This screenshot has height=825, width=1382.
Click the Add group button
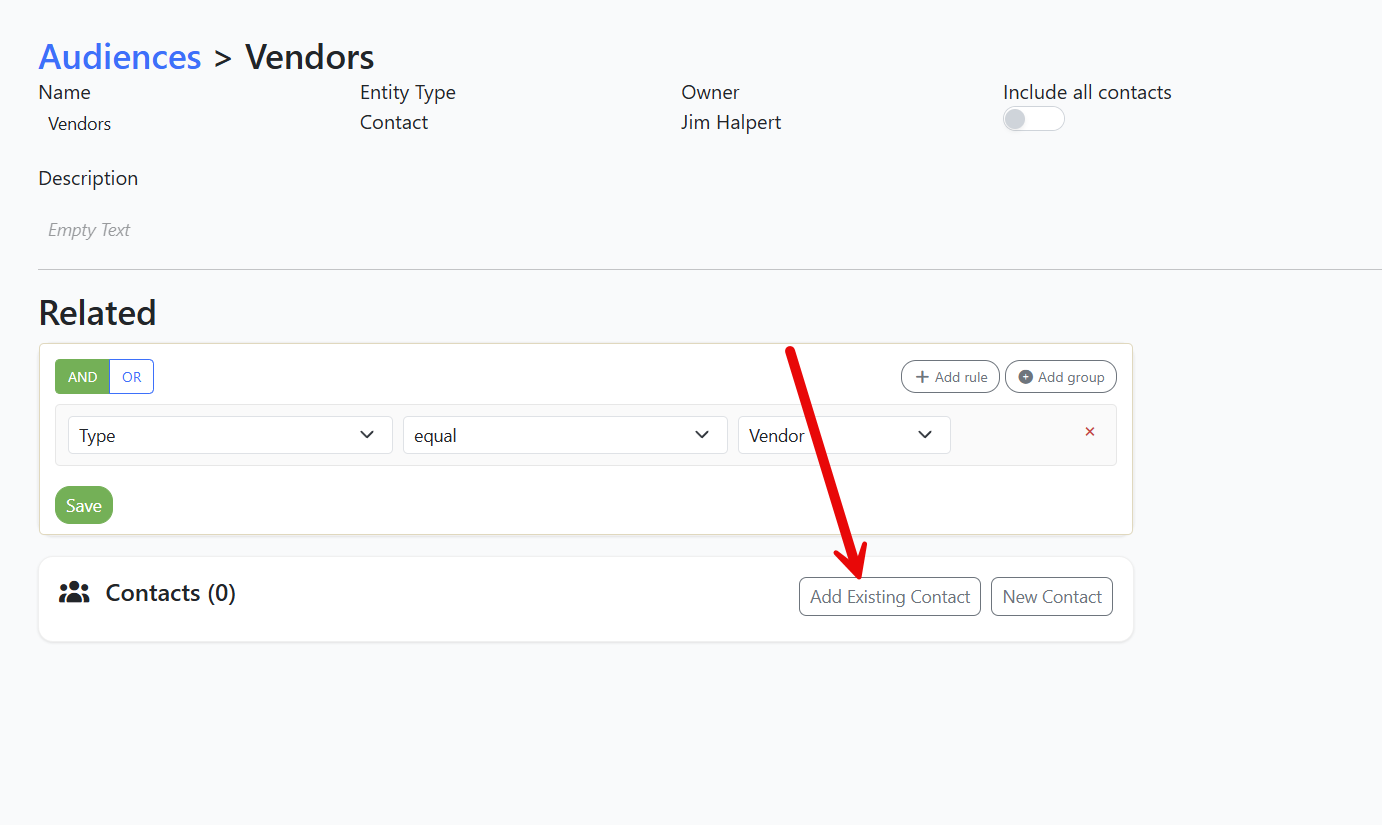(x=1061, y=377)
